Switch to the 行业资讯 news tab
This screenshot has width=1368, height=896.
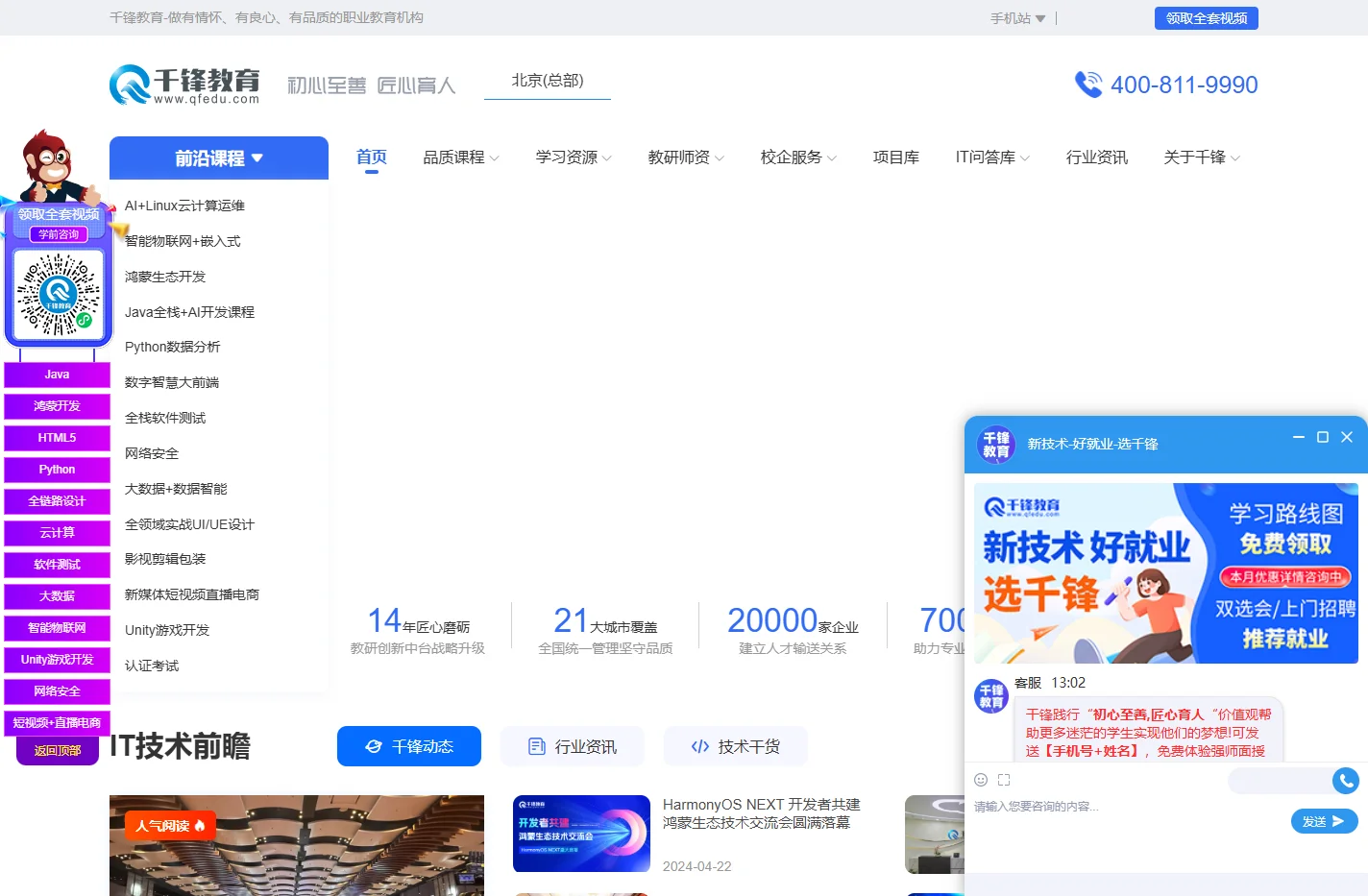pos(573,746)
